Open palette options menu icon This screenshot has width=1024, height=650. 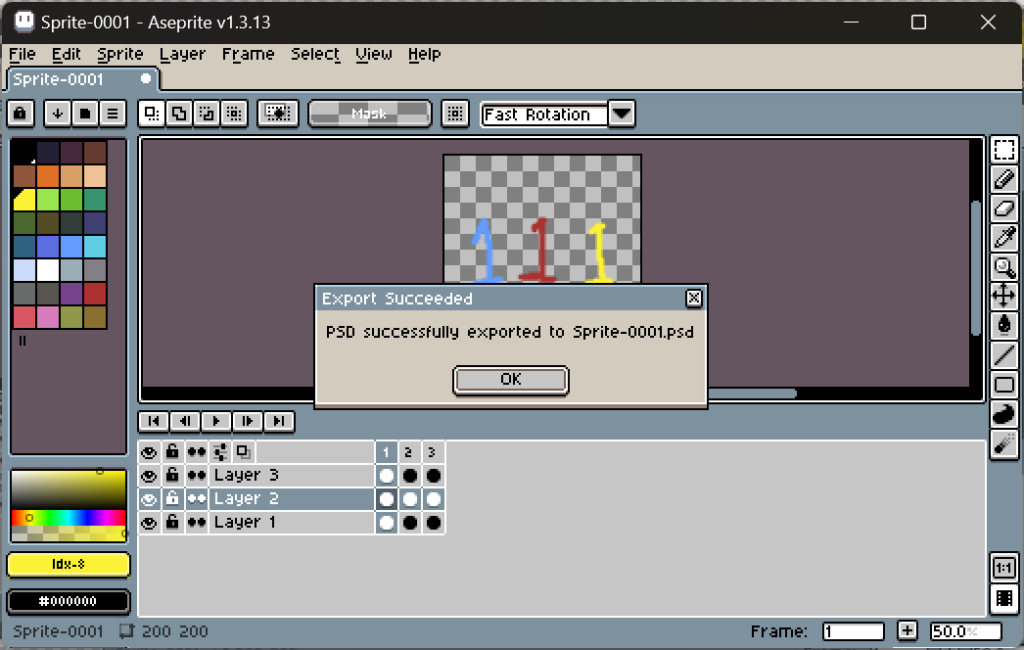112,114
